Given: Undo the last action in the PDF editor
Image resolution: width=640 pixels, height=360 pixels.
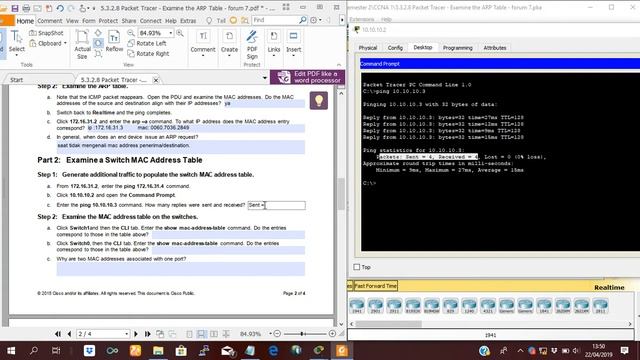Looking at the screenshot, I should (60, 8).
